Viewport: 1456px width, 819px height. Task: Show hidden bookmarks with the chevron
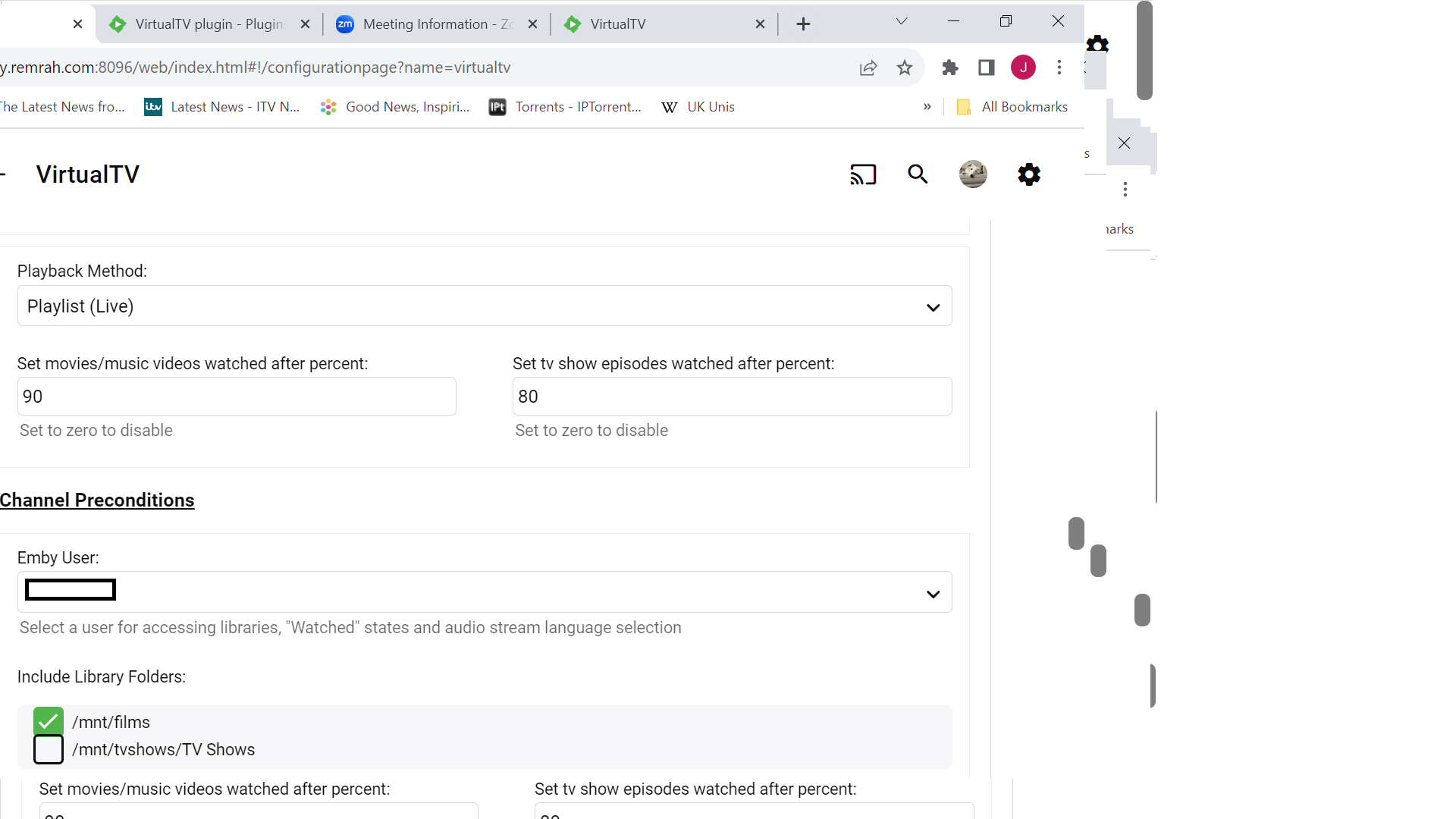point(927,107)
